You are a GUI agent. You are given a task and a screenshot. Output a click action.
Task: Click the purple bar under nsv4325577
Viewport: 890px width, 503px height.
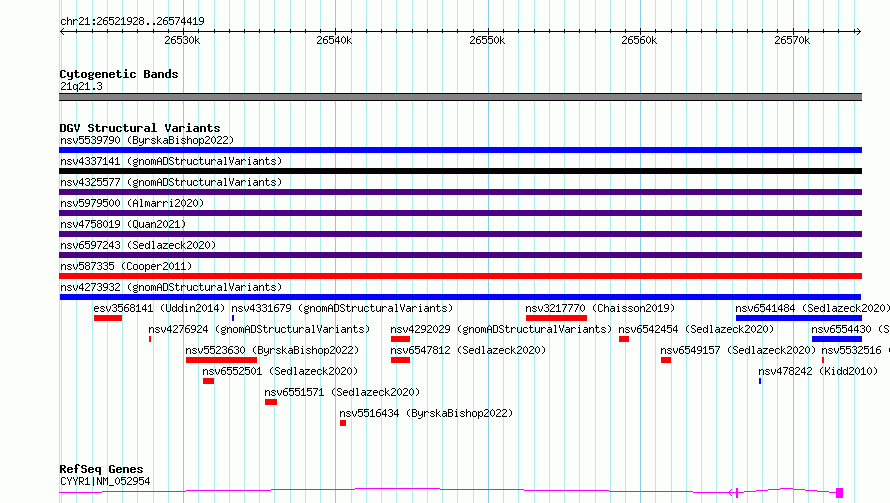click(460, 192)
